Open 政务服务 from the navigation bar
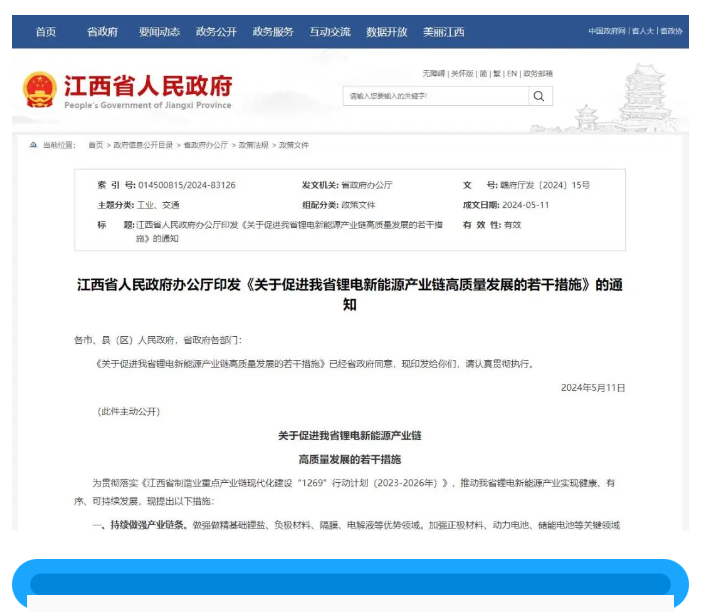706x612 pixels. click(x=273, y=32)
